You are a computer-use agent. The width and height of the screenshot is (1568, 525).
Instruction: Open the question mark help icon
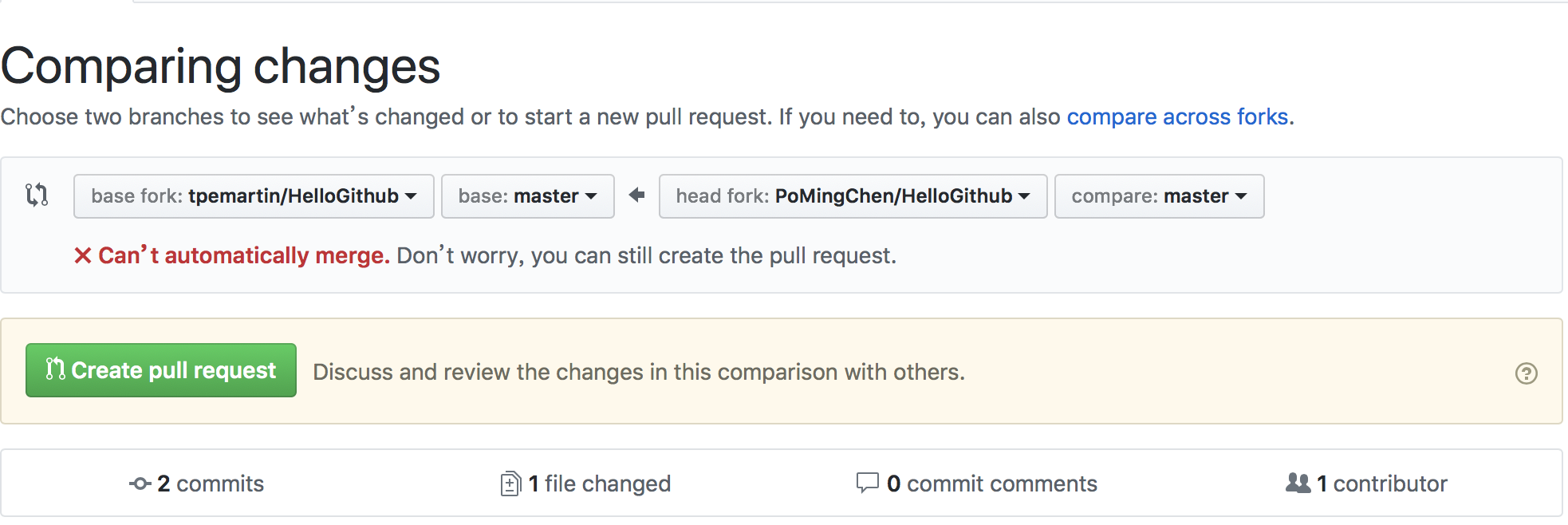point(1526,373)
